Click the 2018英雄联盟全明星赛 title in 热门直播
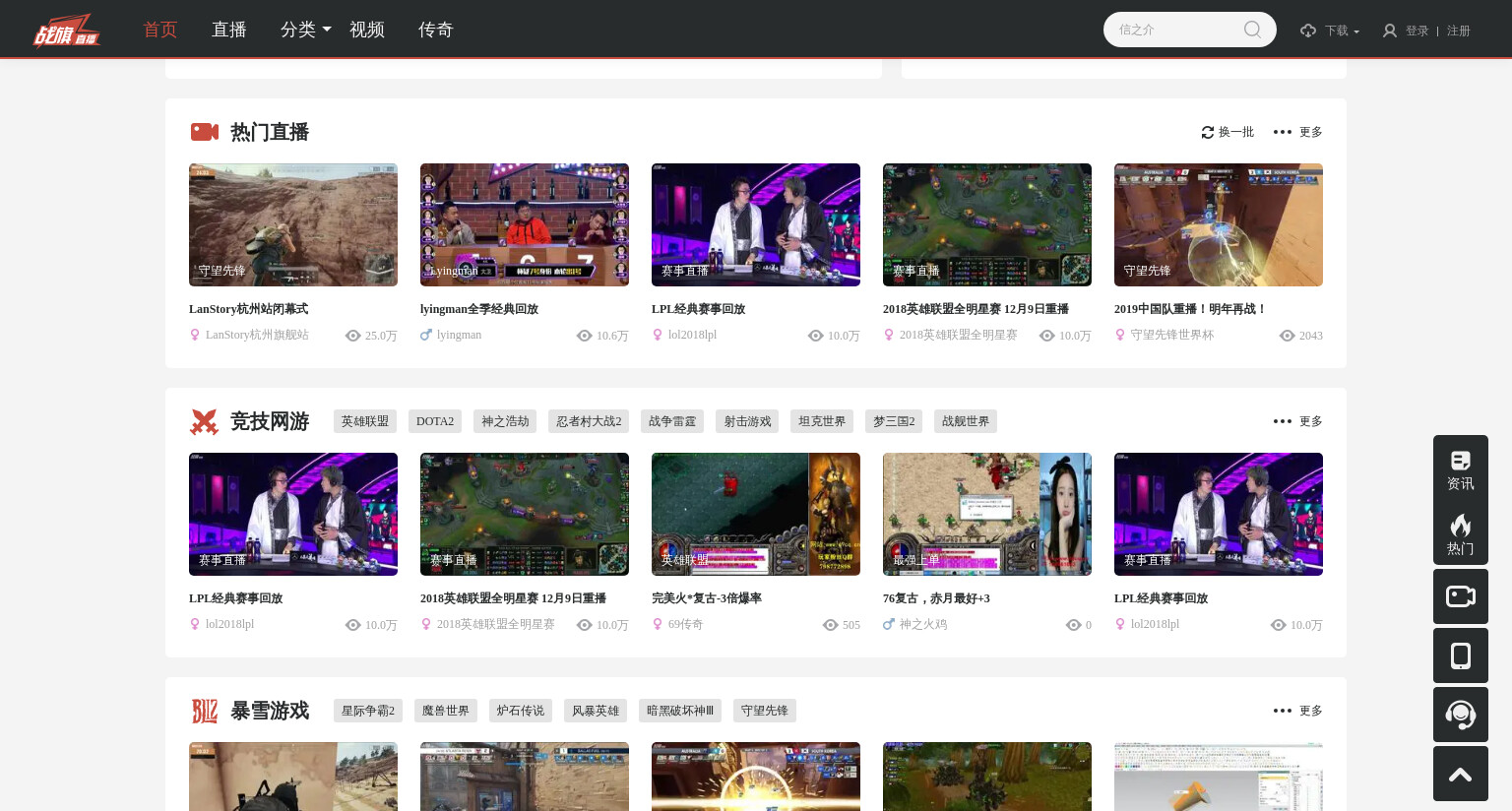This screenshot has height=811, width=1512. point(976,309)
